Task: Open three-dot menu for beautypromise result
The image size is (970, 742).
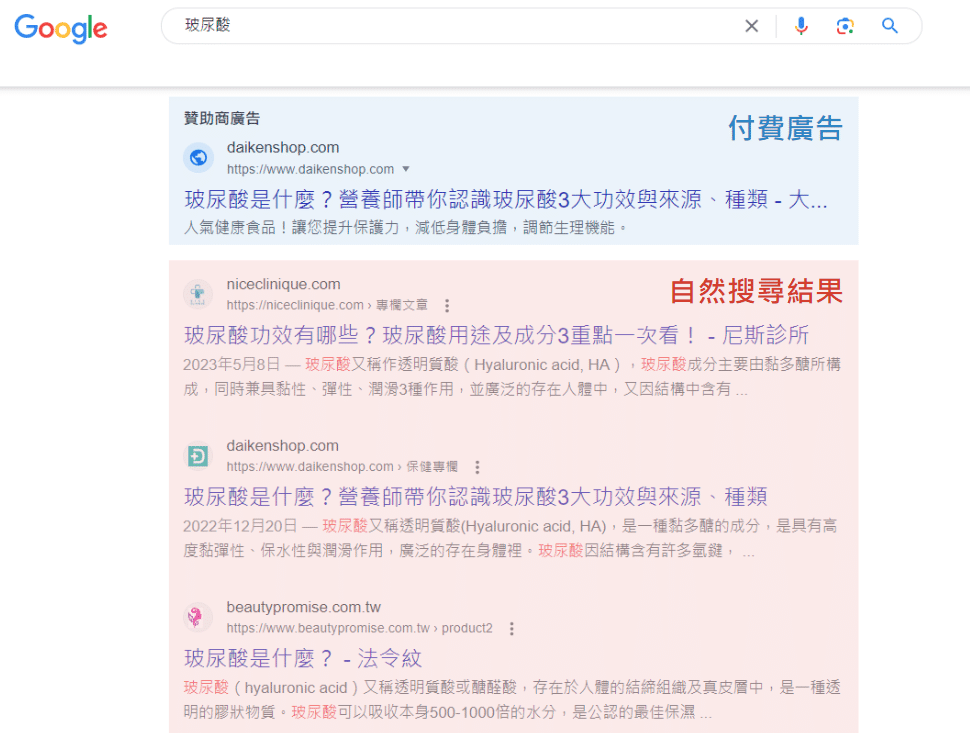Action: coord(512,629)
